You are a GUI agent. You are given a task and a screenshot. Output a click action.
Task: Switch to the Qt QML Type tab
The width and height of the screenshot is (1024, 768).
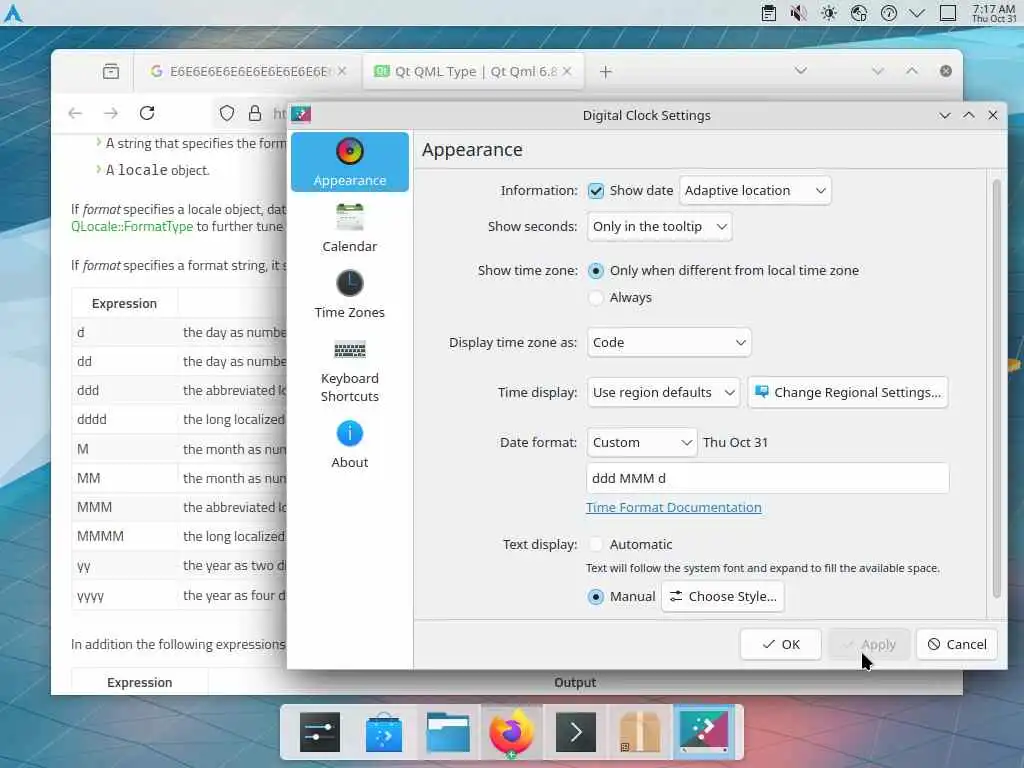[473, 71]
